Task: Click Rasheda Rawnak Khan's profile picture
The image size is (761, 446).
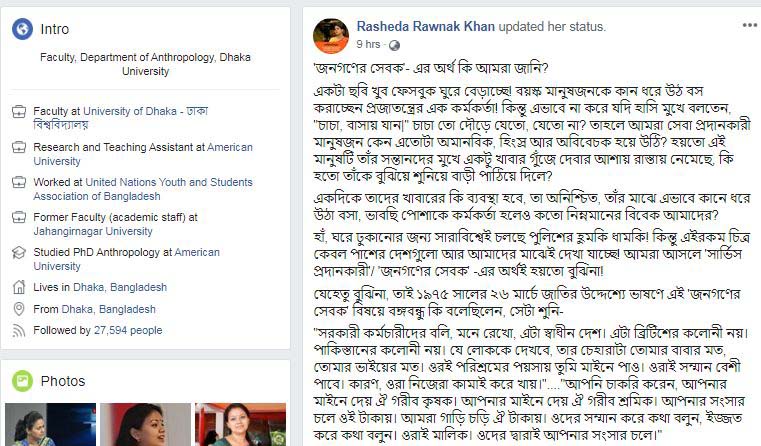Action: coord(331,36)
